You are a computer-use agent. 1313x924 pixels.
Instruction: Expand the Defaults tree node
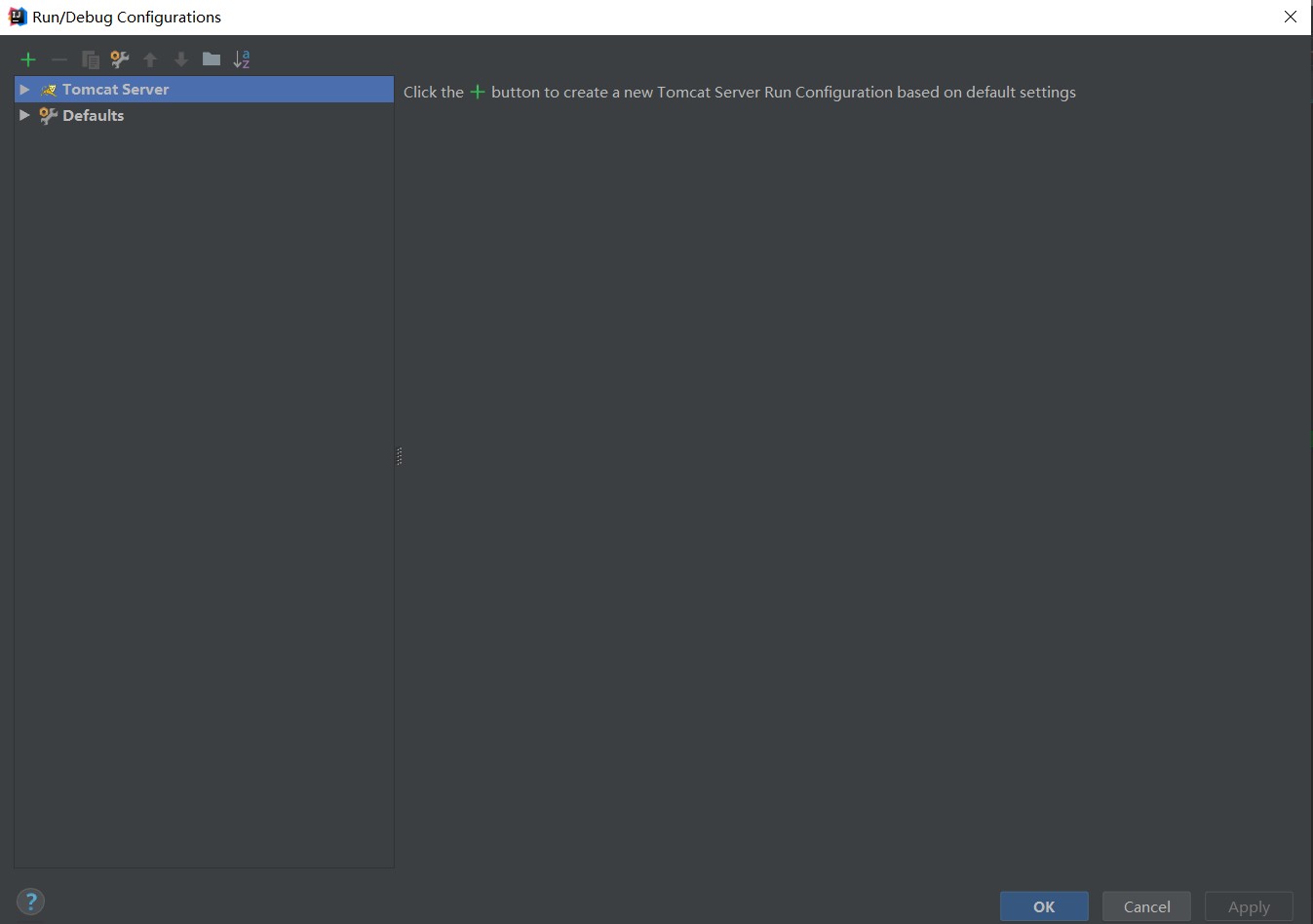24,115
